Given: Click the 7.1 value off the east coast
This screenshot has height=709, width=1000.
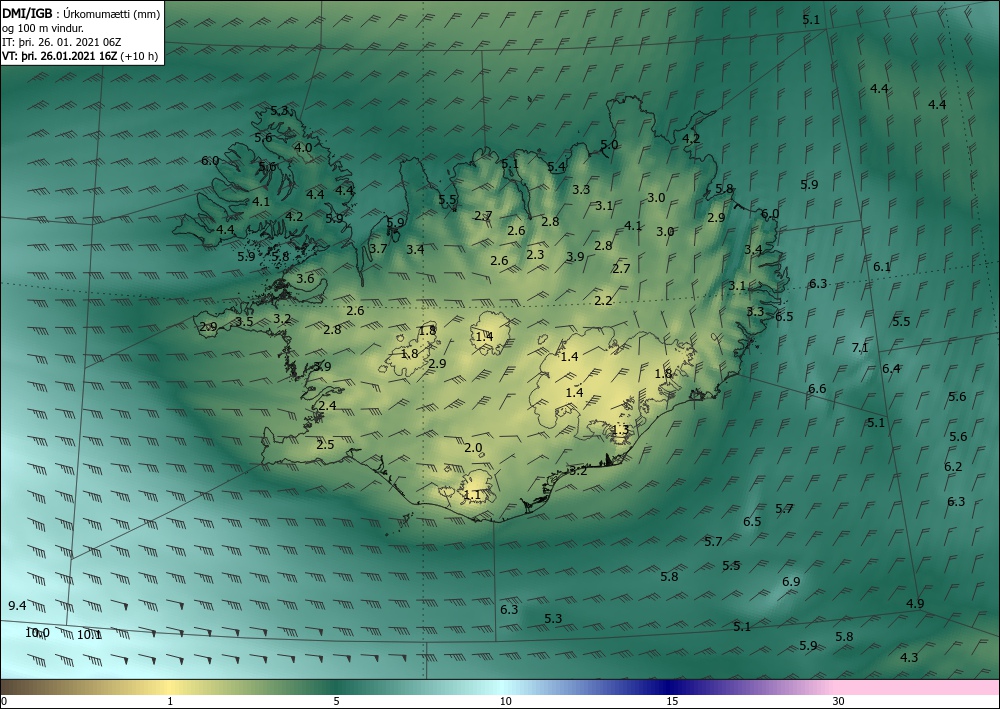Looking at the screenshot, I should (860, 348).
